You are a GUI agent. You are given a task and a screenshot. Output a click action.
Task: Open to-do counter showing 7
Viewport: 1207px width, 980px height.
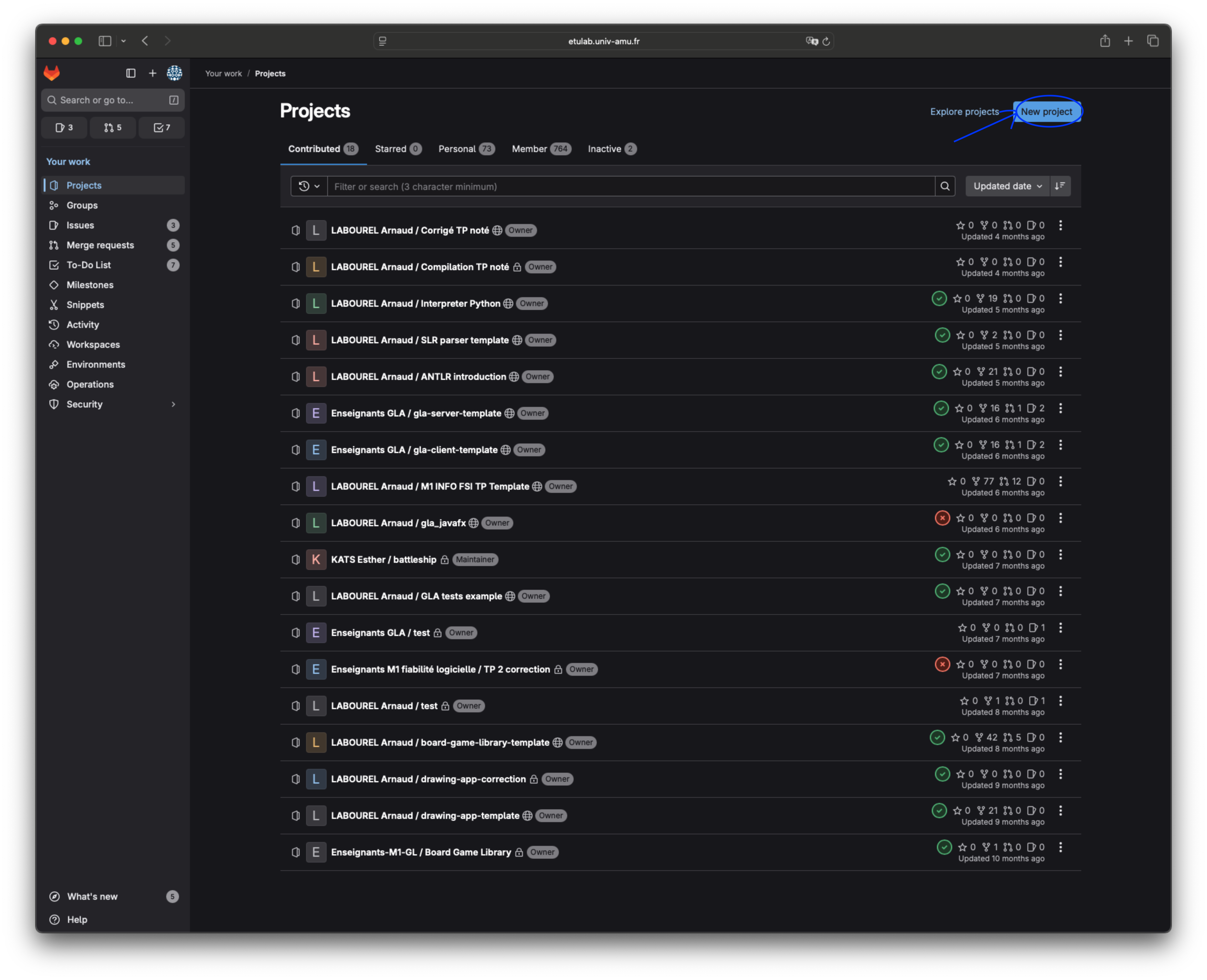[x=161, y=128]
